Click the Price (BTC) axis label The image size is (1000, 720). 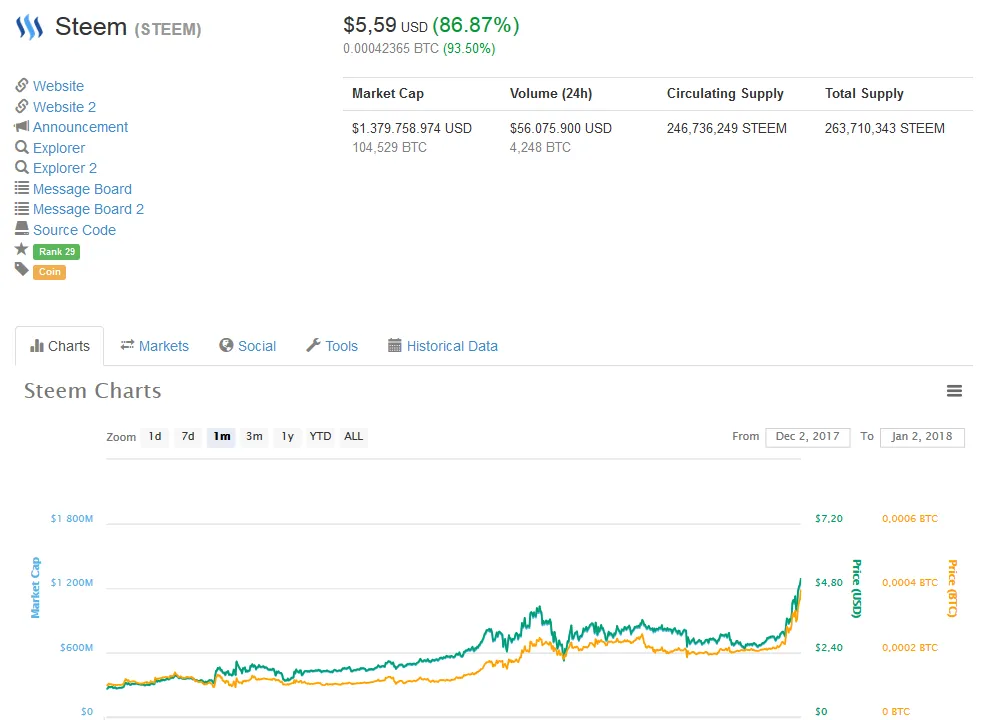pos(952,588)
